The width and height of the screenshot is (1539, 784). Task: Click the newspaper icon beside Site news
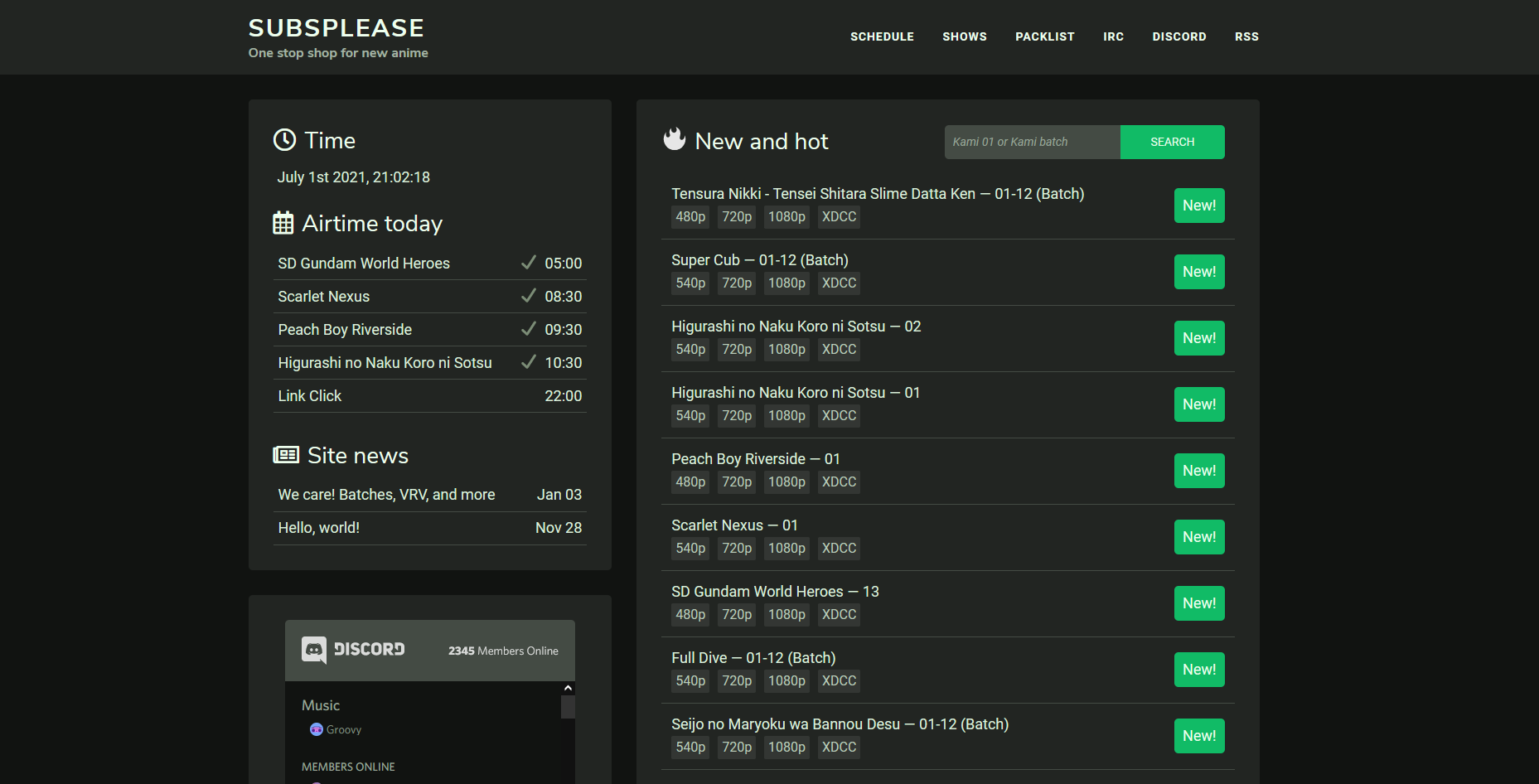(286, 455)
